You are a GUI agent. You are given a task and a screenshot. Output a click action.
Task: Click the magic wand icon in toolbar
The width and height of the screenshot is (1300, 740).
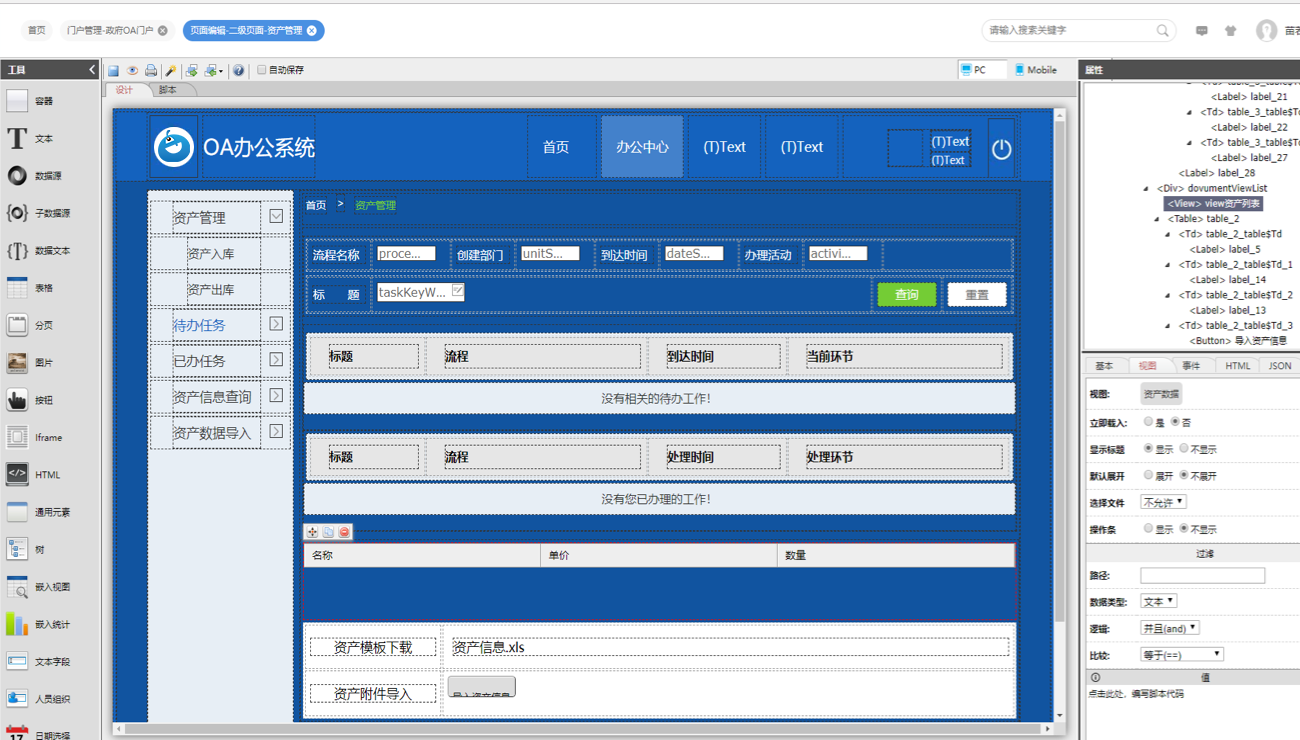click(170, 71)
